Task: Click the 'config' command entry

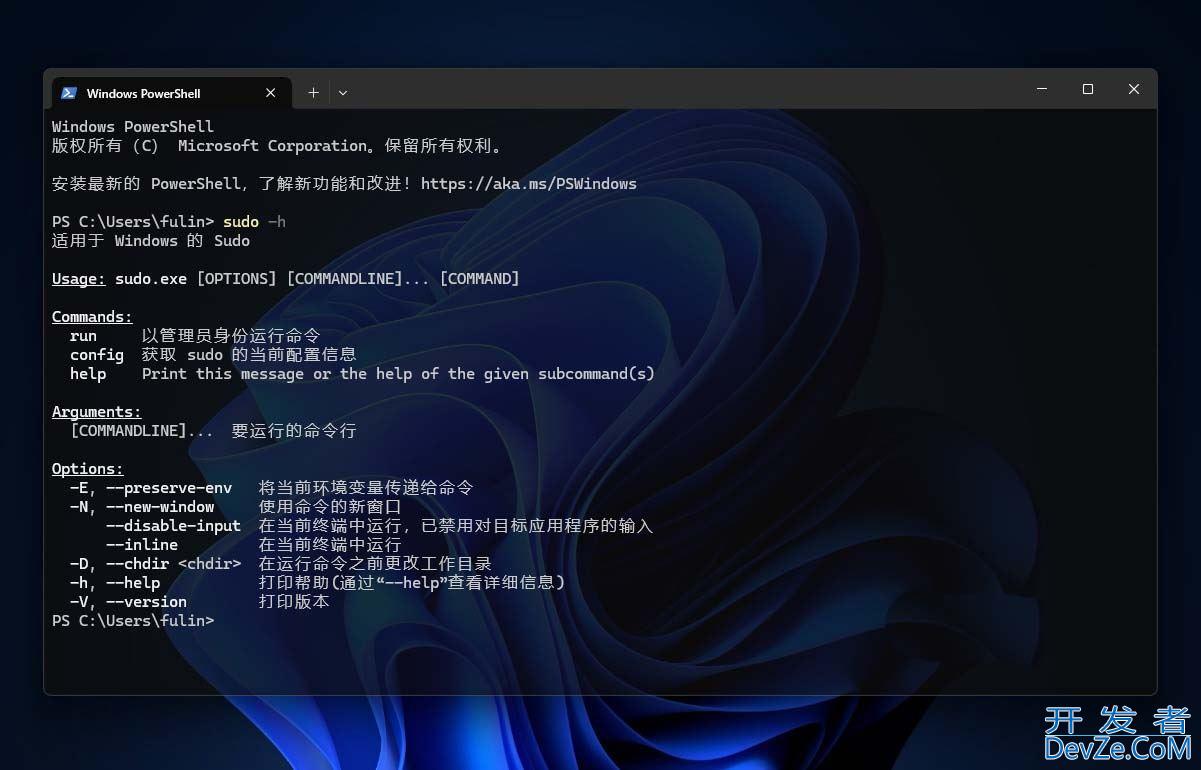Action: click(x=97, y=355)
